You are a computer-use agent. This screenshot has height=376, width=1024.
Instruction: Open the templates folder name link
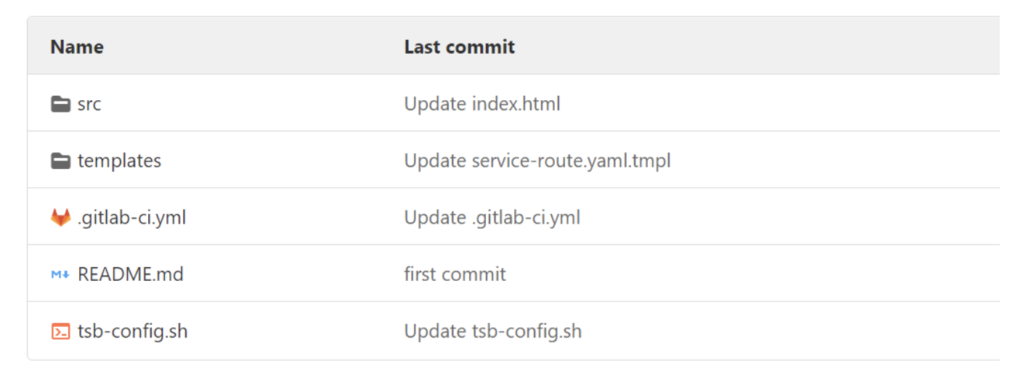[120, 161]
